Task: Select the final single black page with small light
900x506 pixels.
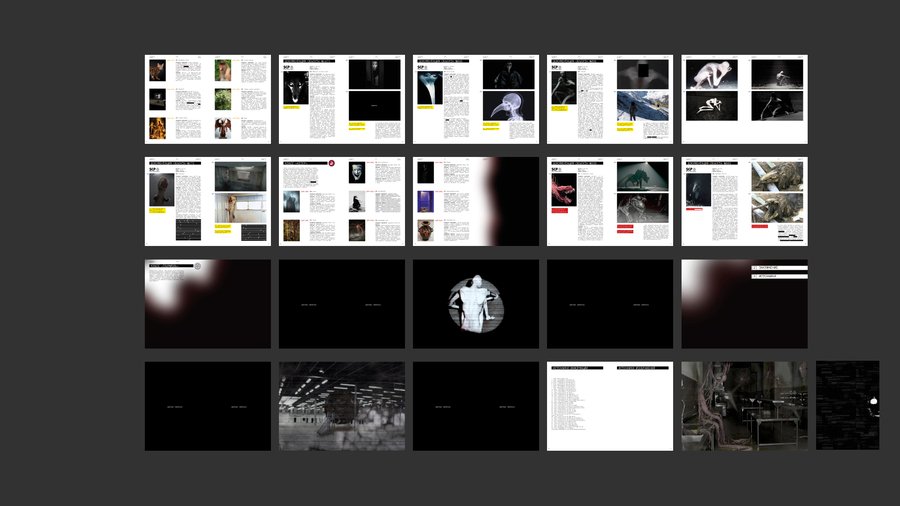Action: 848,405
